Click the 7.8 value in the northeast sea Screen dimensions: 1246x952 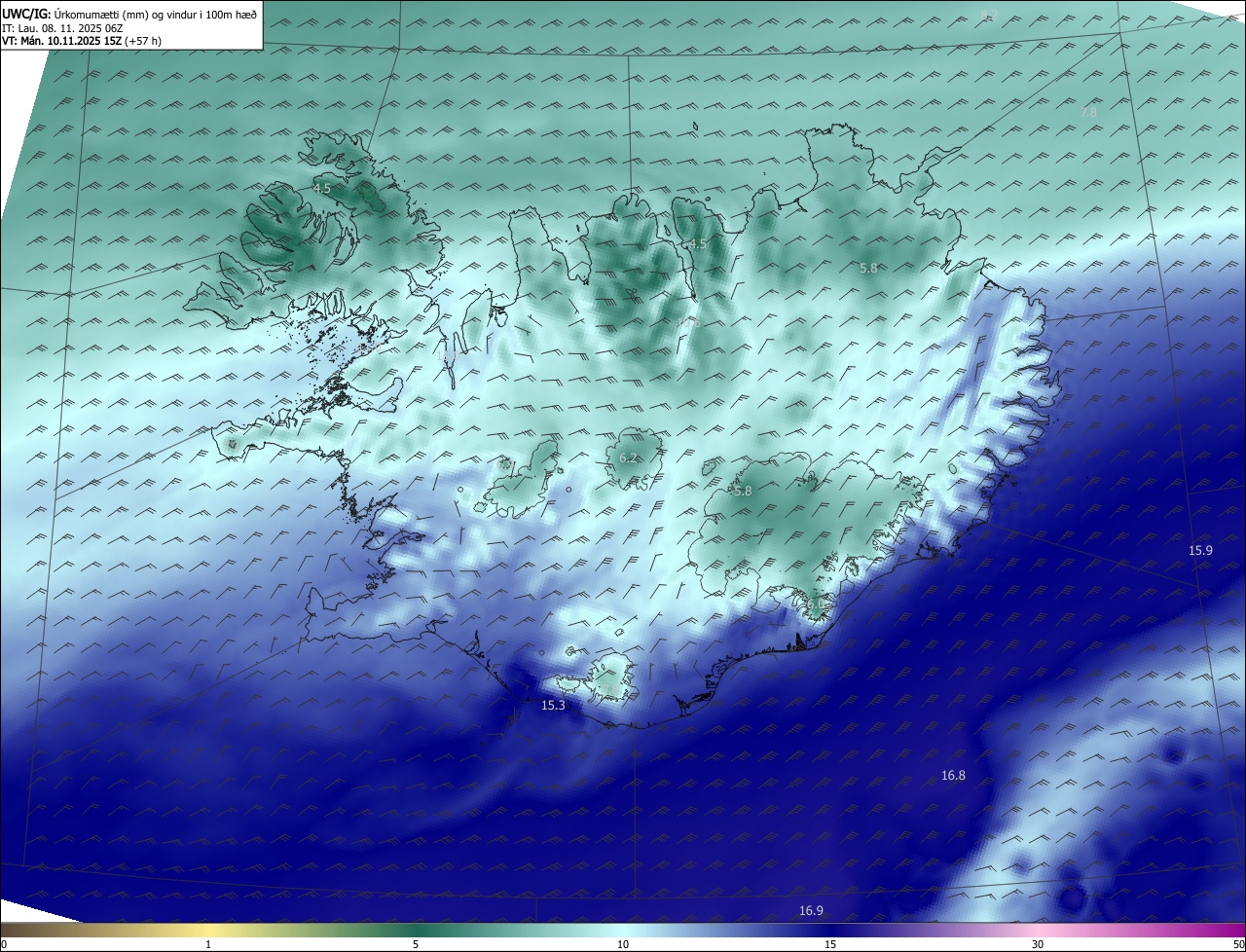click(x=1088, y=112)
